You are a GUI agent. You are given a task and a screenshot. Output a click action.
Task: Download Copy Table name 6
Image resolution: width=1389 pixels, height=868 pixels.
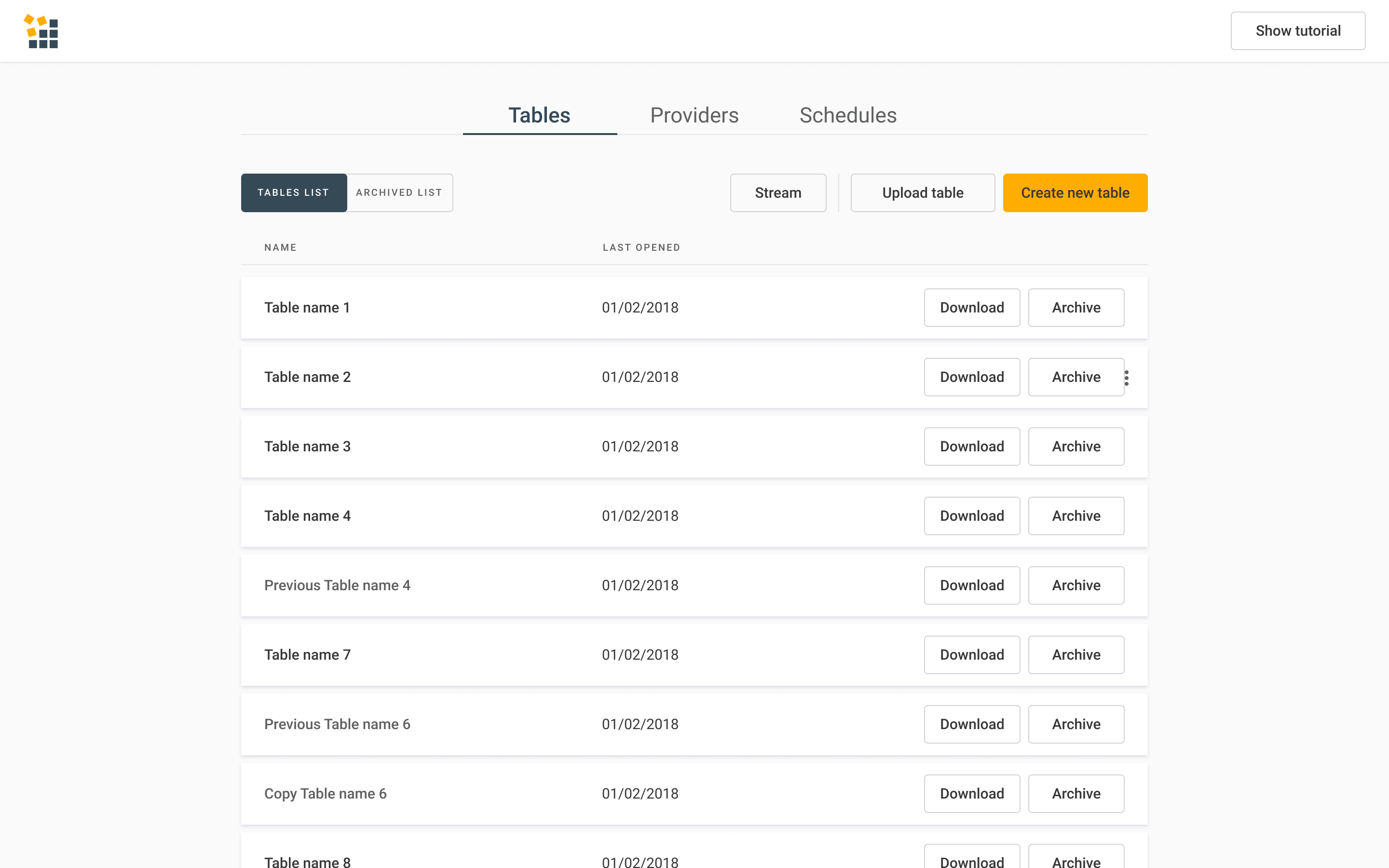click(971, 794)
